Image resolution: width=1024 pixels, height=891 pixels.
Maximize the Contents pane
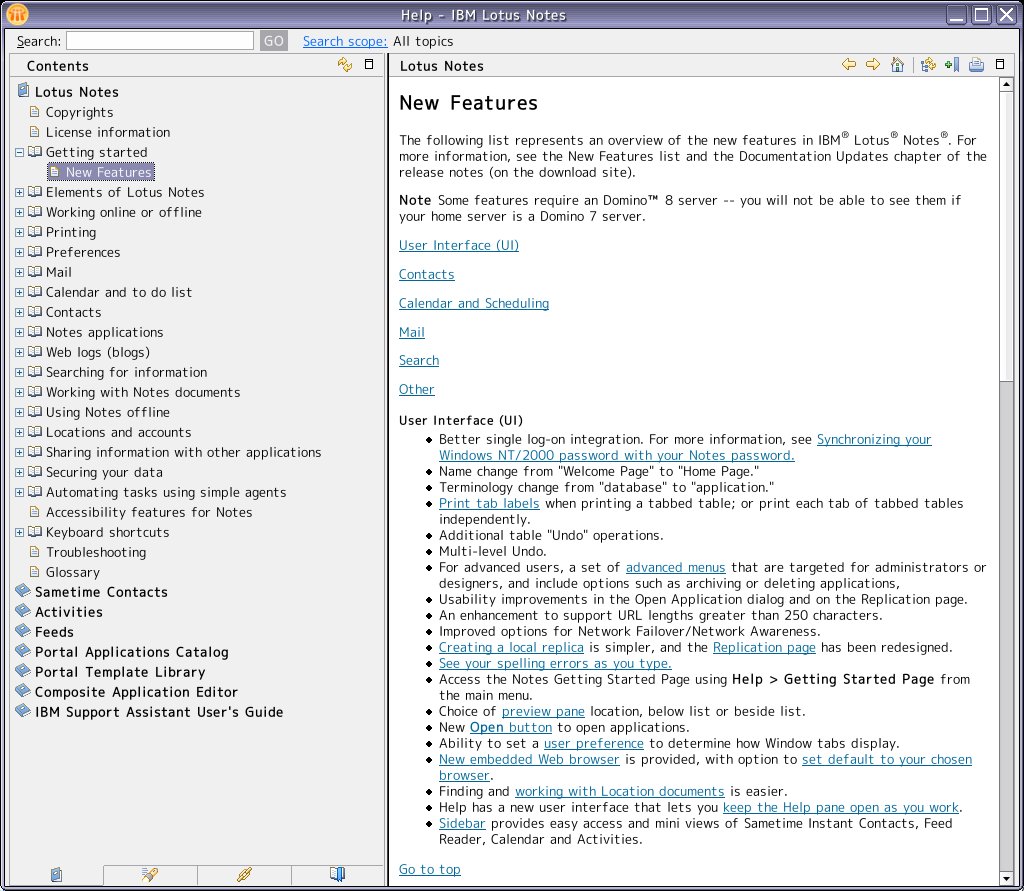(369, 64)
